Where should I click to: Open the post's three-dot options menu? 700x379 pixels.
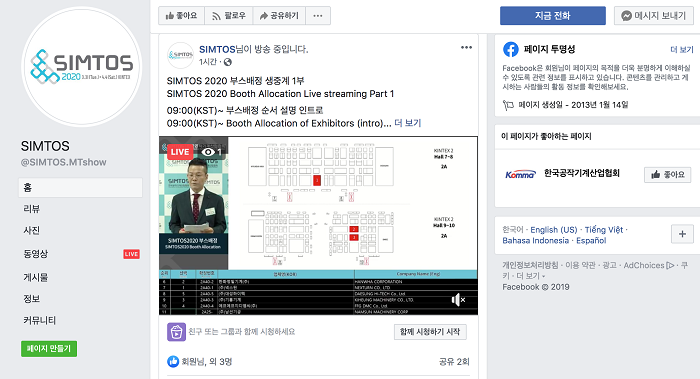tap(467, 47)
